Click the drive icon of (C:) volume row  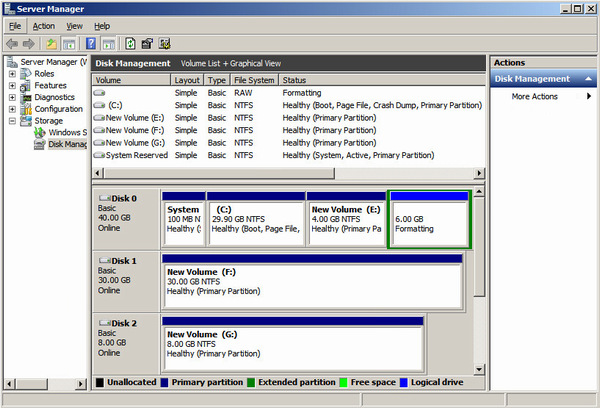[x=99, y=105]
